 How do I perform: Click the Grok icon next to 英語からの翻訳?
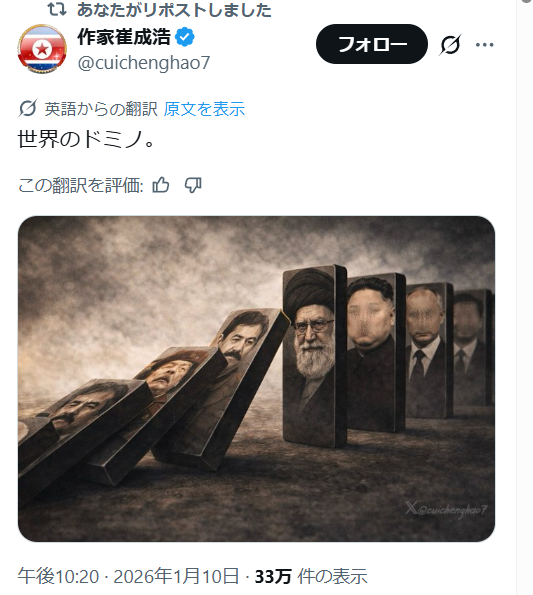[28, 108]
